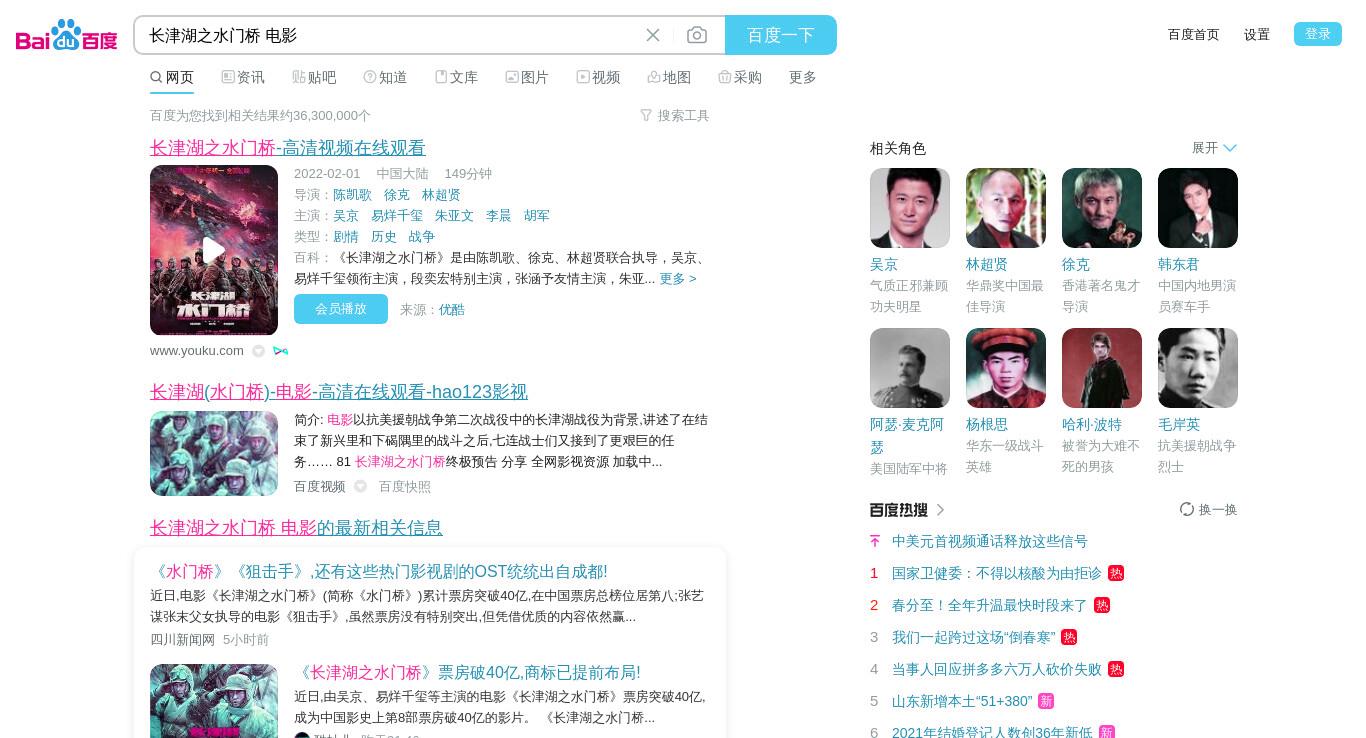The image size is (1366, 738).
Task: Open 百度首页 link
Action: (1193, 34)
